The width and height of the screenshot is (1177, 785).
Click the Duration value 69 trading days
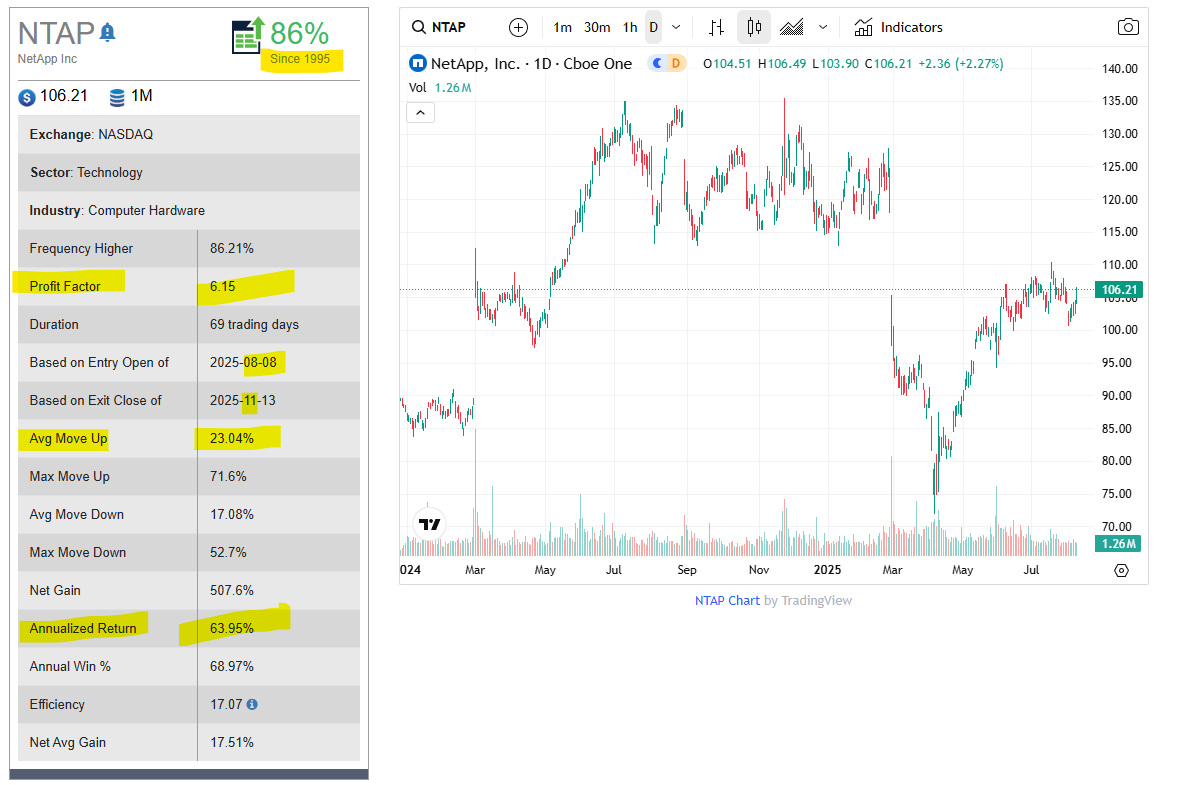pyautogui.click(x=254, y=325)
